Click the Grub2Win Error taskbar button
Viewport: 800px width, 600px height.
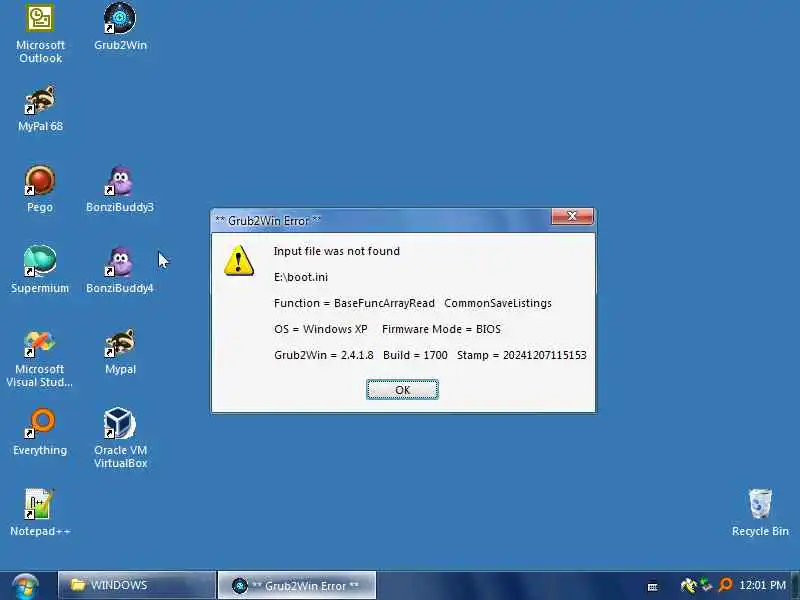coord(297,586)
